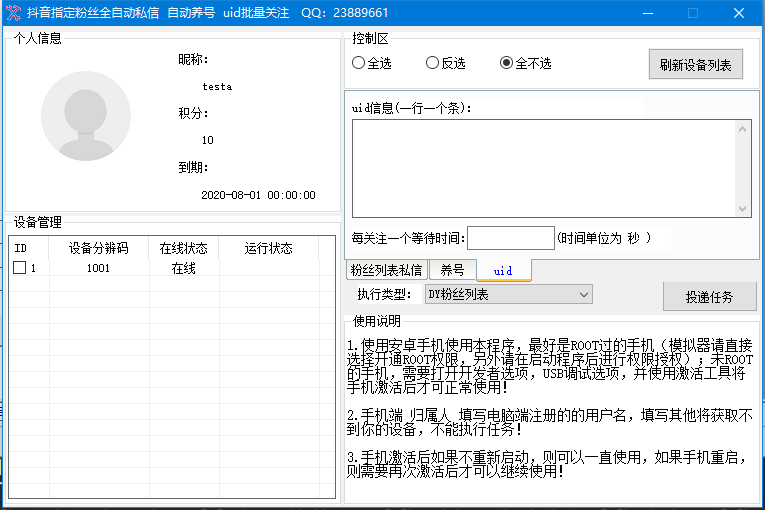
Task: Switch to the 养号 tab
Action: tap(452, 270)
